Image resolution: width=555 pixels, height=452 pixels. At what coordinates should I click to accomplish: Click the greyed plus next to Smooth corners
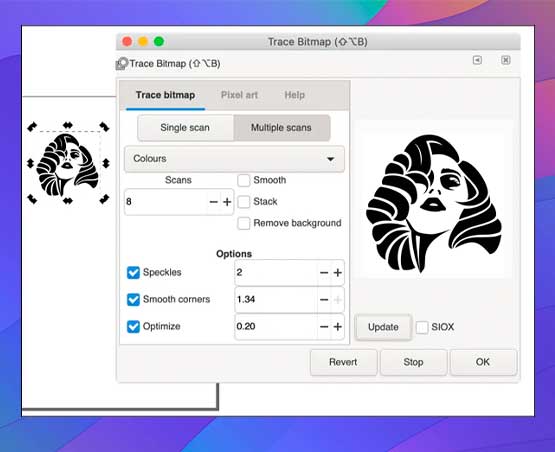[338, 300]
